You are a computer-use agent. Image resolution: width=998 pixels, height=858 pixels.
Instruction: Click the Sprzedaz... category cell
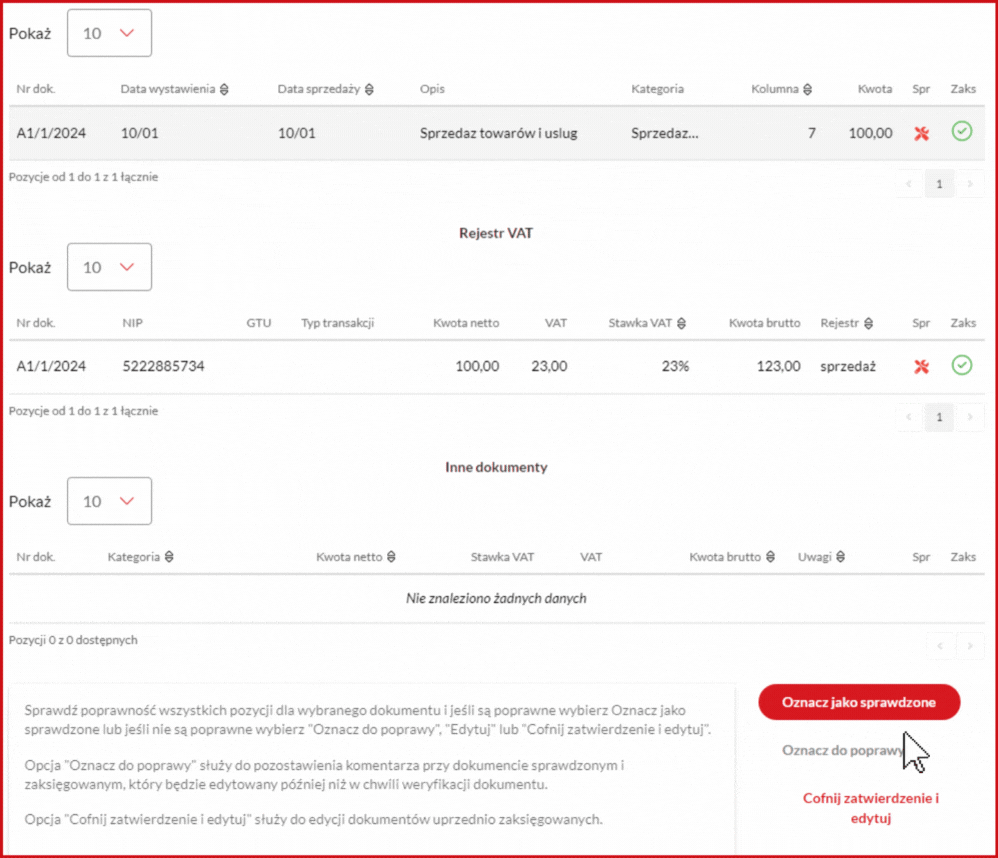pyautogui.click(x=664, y=133)
